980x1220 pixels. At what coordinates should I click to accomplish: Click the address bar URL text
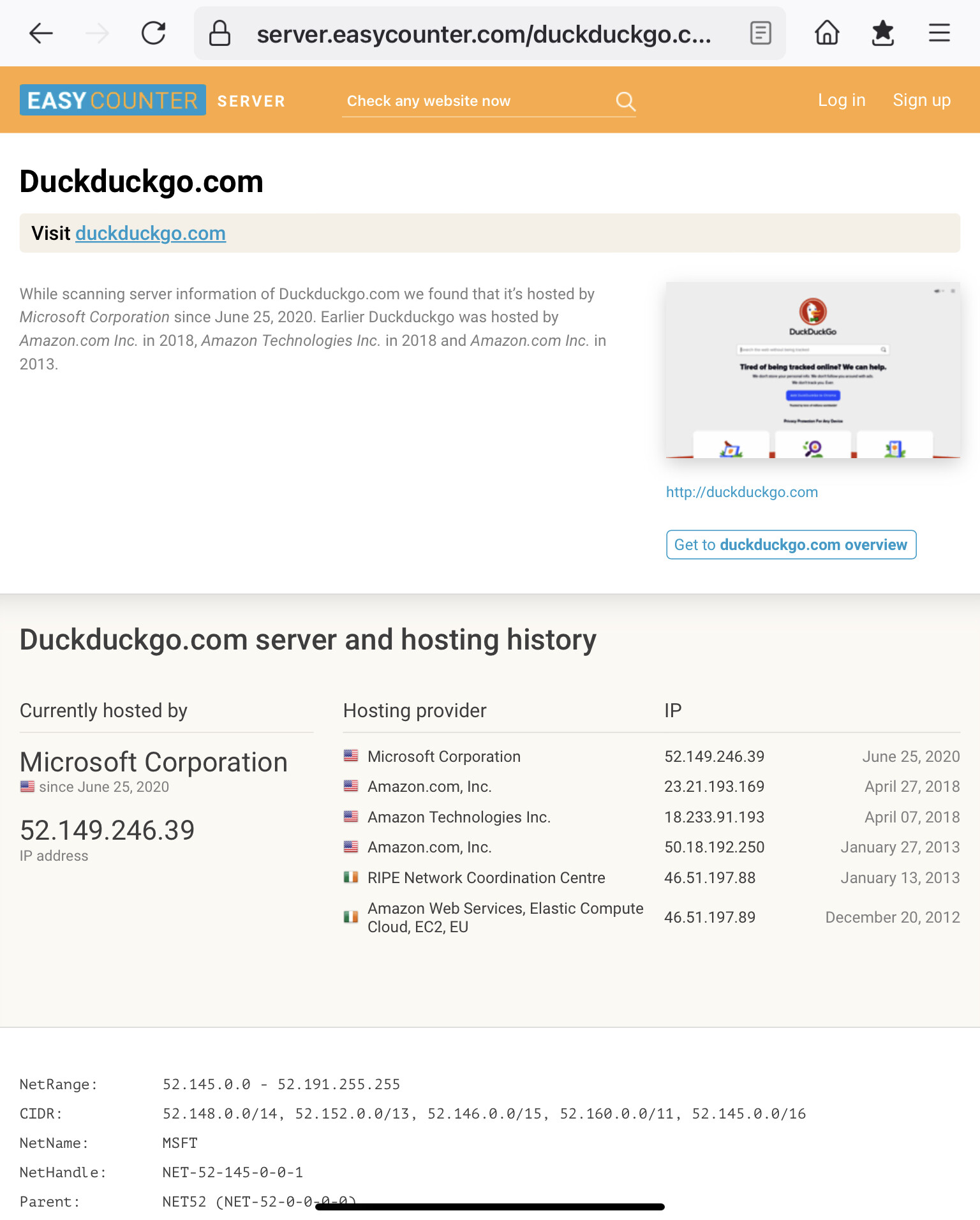coord(484,34)
